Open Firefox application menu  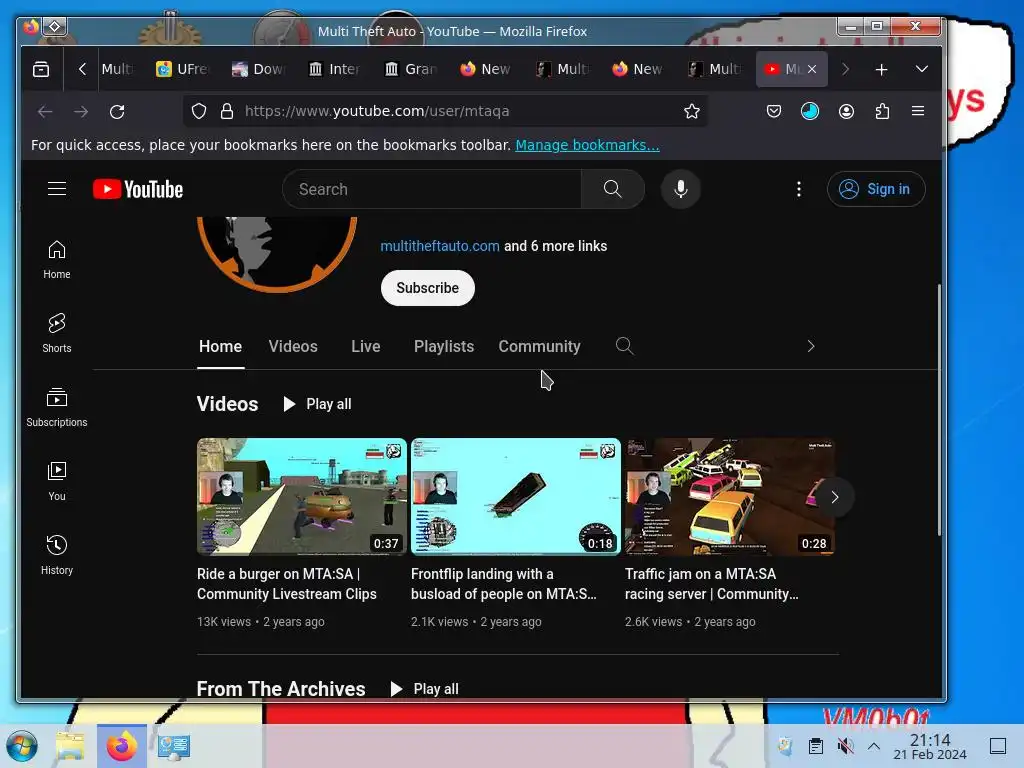point(918,112)
